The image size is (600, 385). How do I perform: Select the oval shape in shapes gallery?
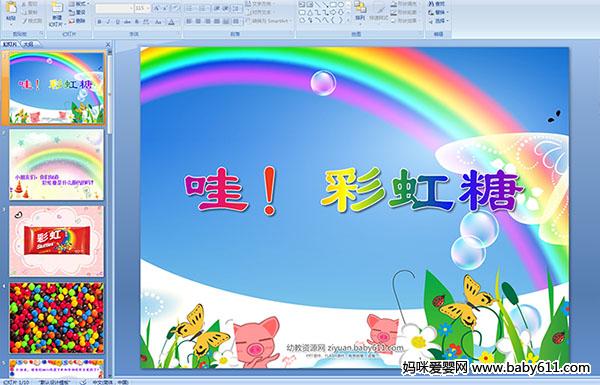point(340,5)
